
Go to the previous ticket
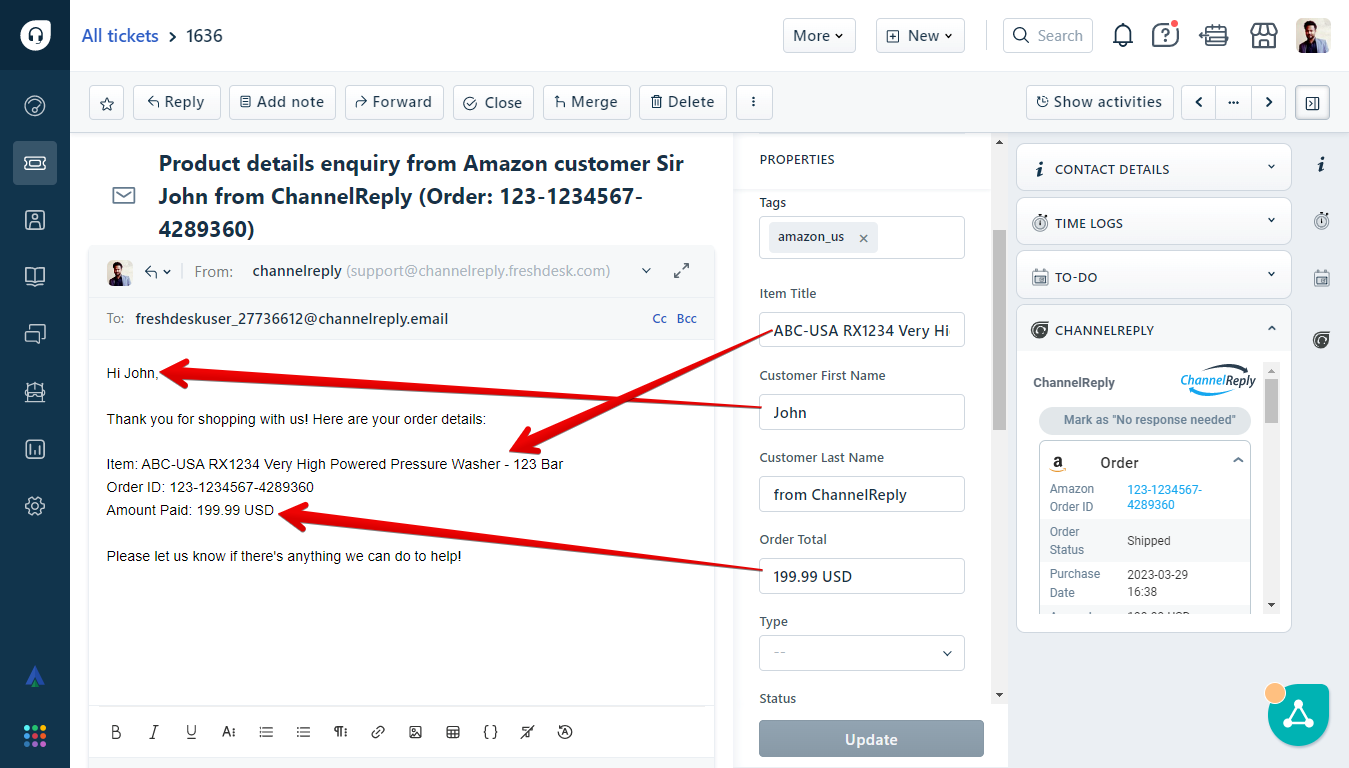1199,102
